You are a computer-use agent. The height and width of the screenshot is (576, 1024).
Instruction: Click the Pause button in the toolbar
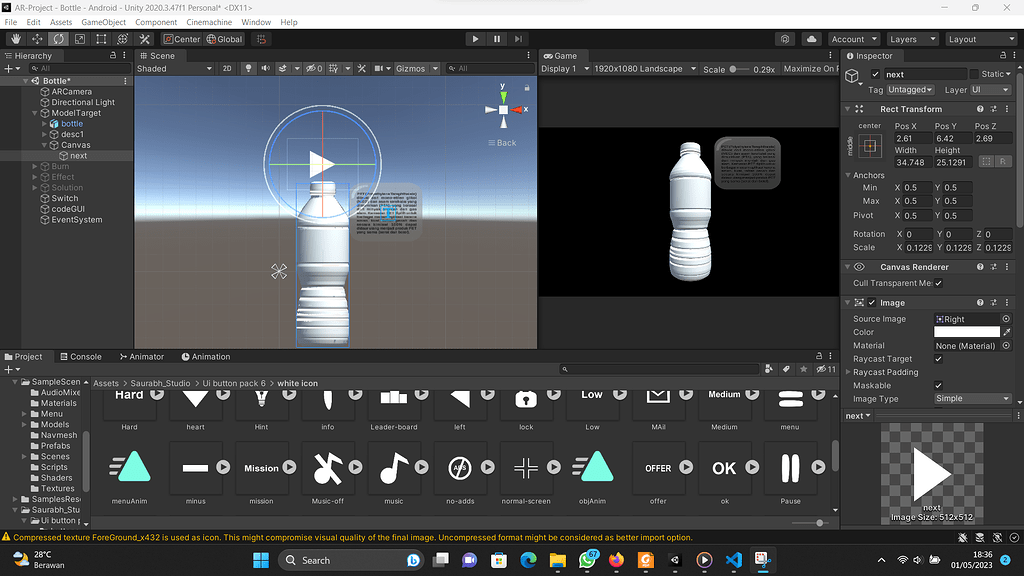coord(495,38)
